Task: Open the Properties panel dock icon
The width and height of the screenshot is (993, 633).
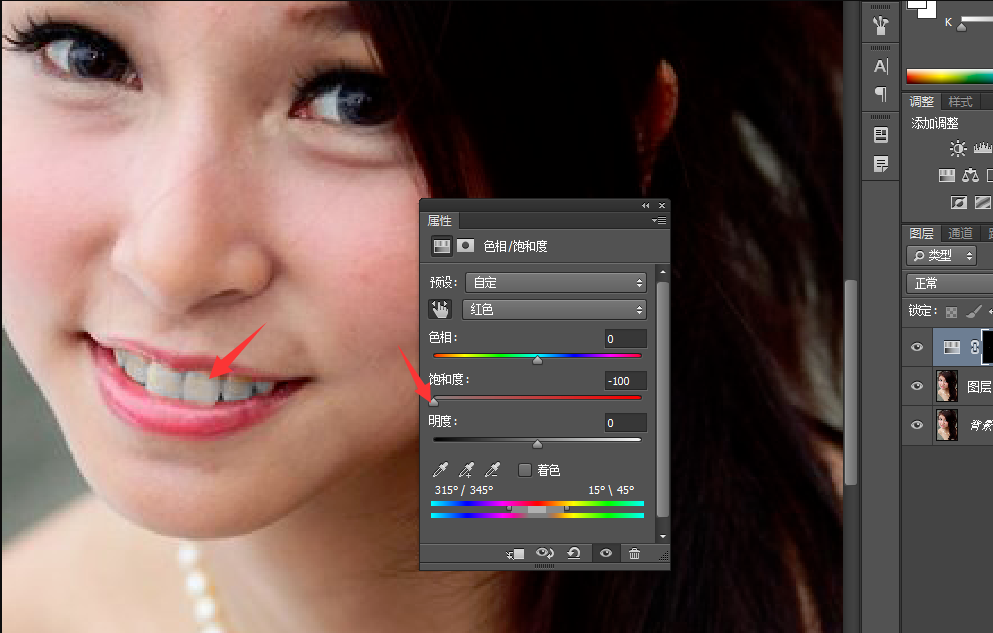Action: point(880,135)
